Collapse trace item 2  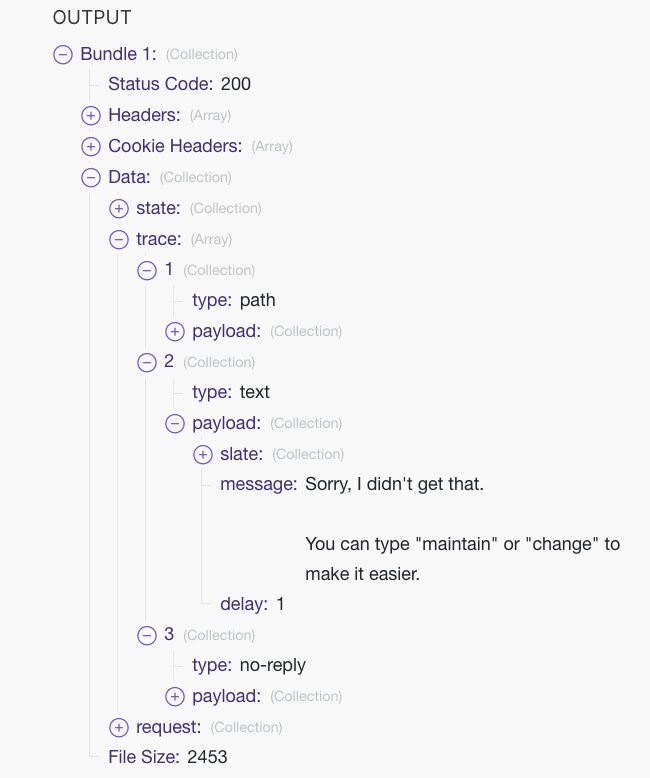147,363
